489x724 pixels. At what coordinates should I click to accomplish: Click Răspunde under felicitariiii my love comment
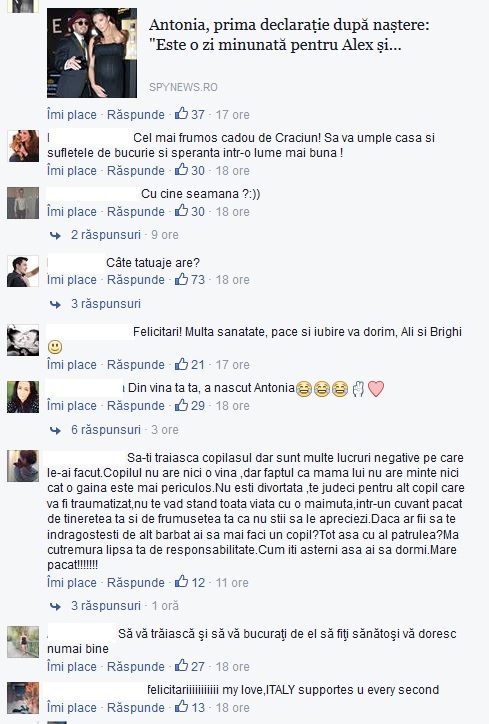coord(136,708)
